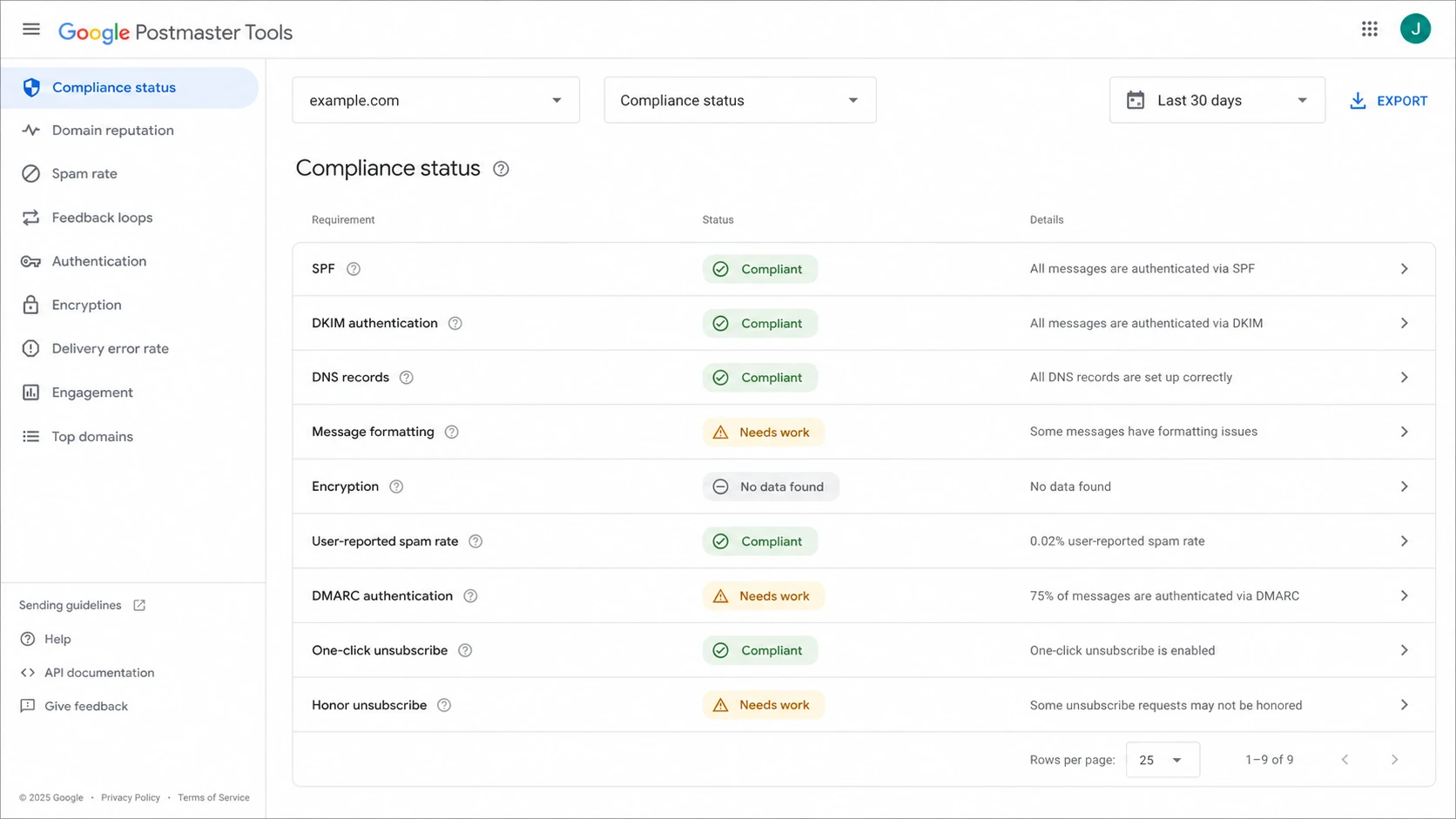The image size is (1456, 819).
Task: Open the rows per page dropdown
Action: coord(1163,760)
